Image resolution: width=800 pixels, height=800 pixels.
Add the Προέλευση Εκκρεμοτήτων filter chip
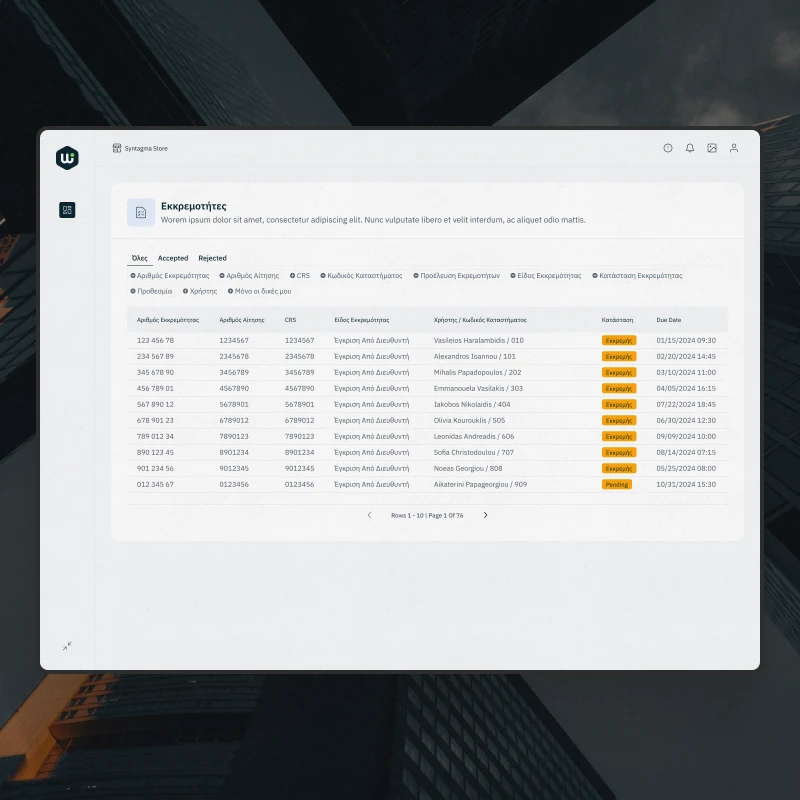point(457,276)
